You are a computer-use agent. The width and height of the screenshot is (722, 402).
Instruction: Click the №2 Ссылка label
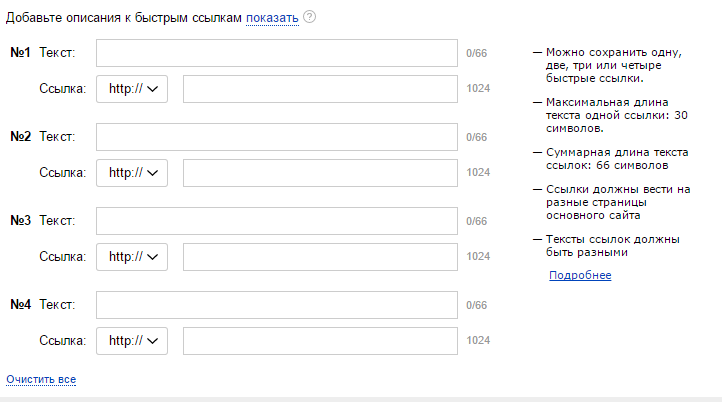tap(63, 172)
